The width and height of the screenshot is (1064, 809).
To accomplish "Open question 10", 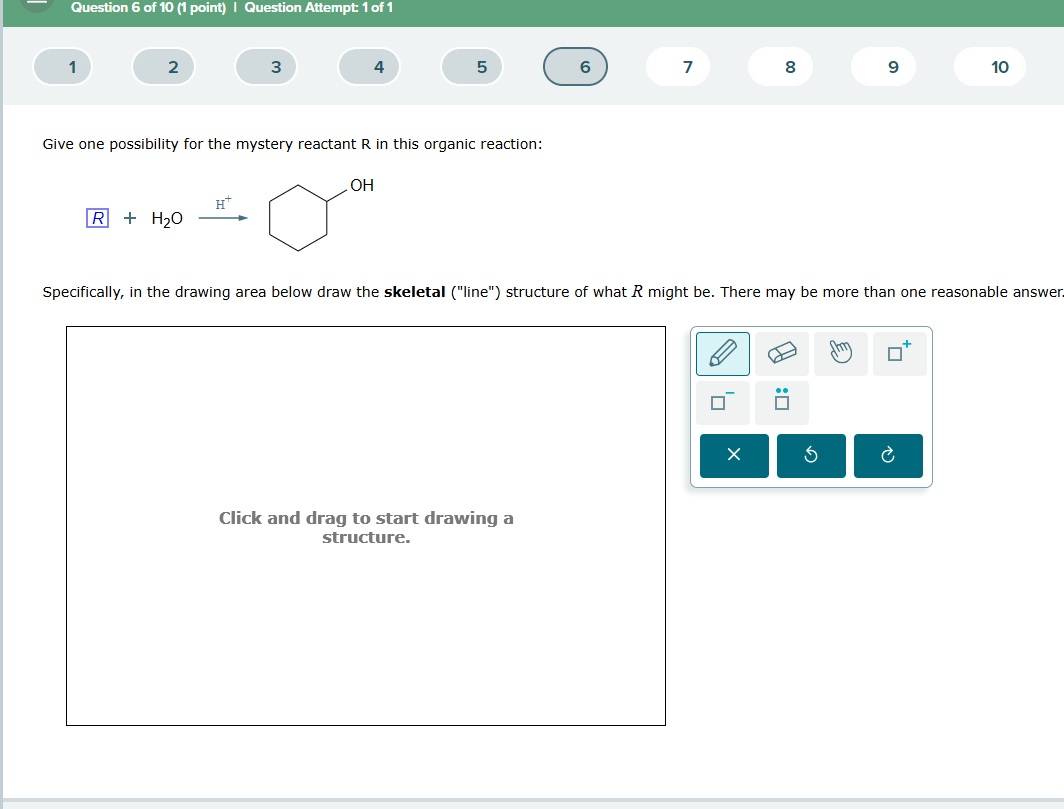I will (989, 66).
